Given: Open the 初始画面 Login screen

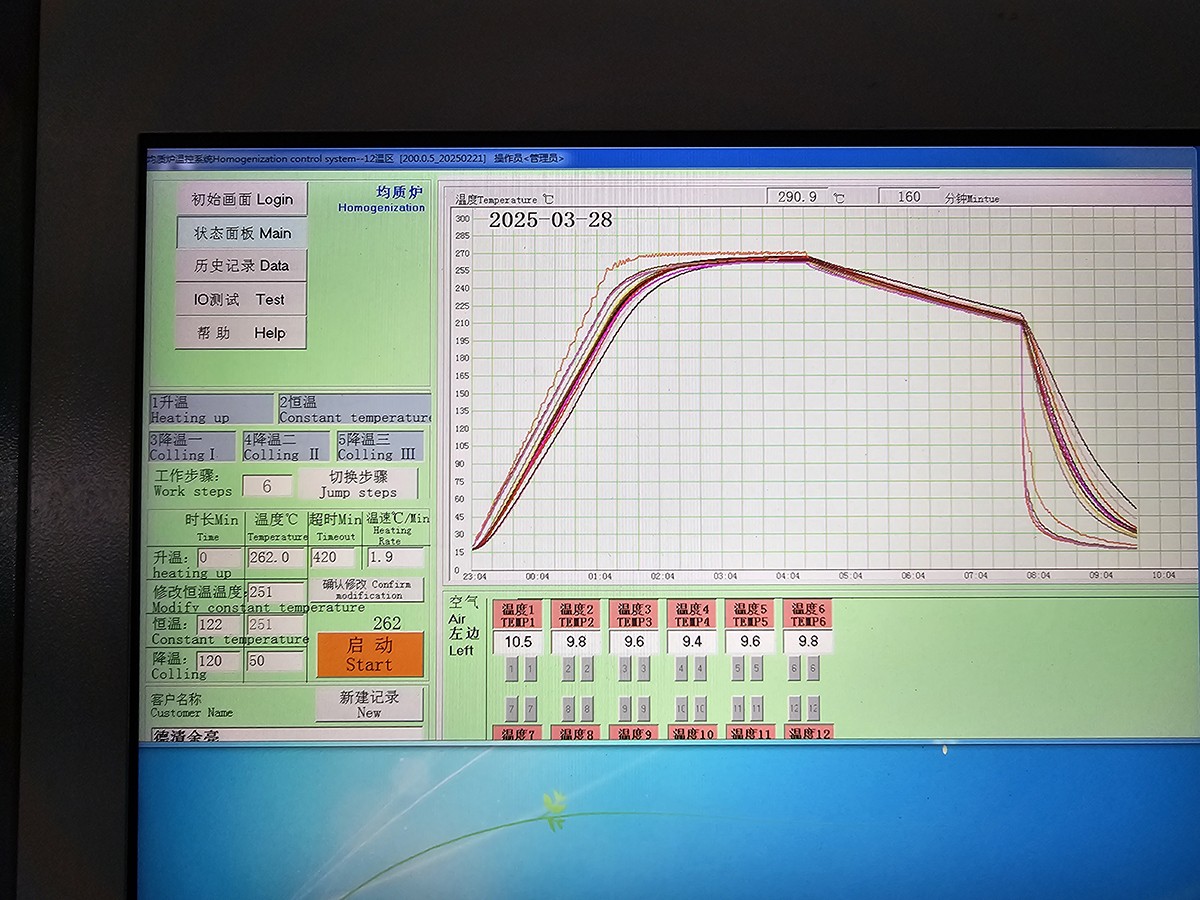Looking at the screenshot, I should (x=241, y=200).
